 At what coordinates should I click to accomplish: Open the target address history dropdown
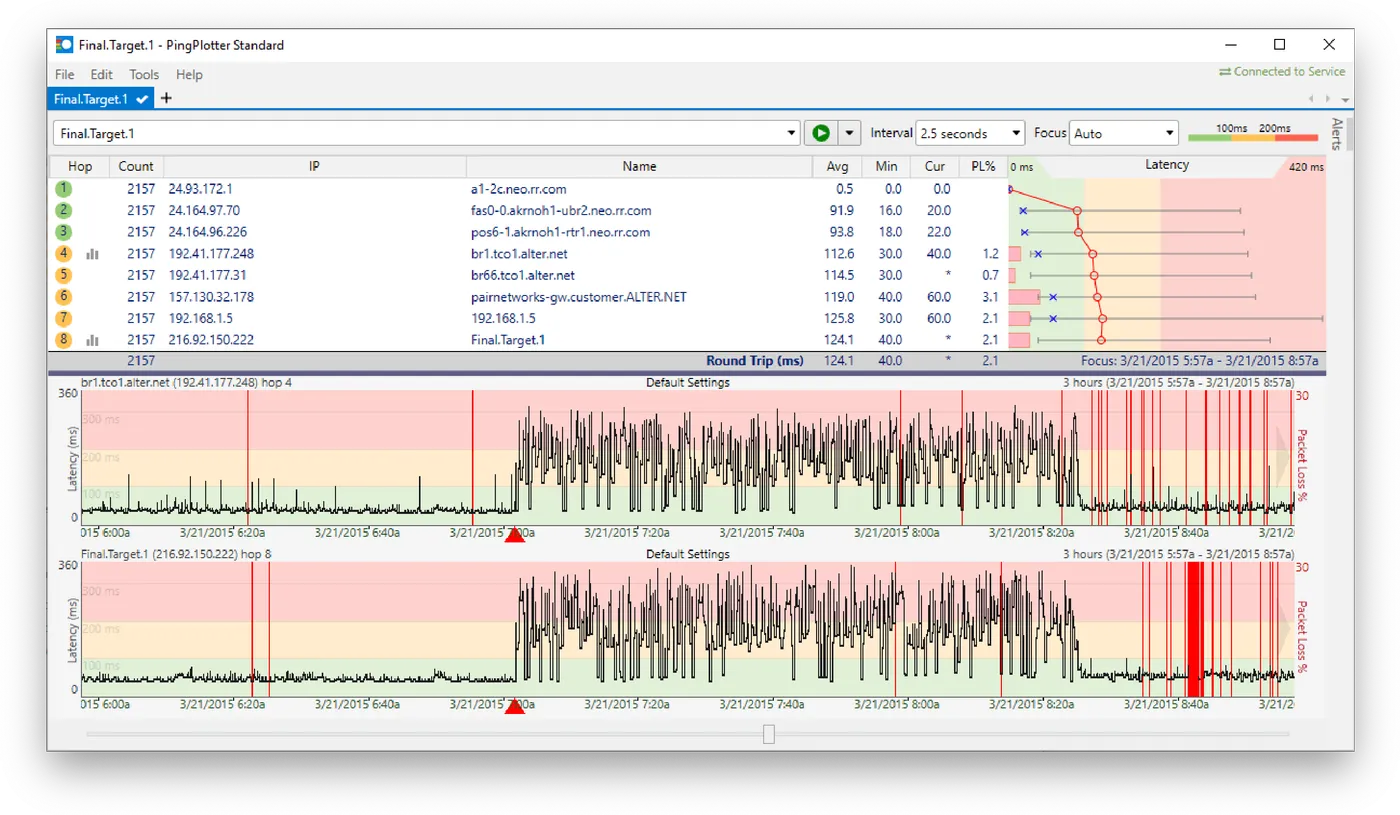791,133
